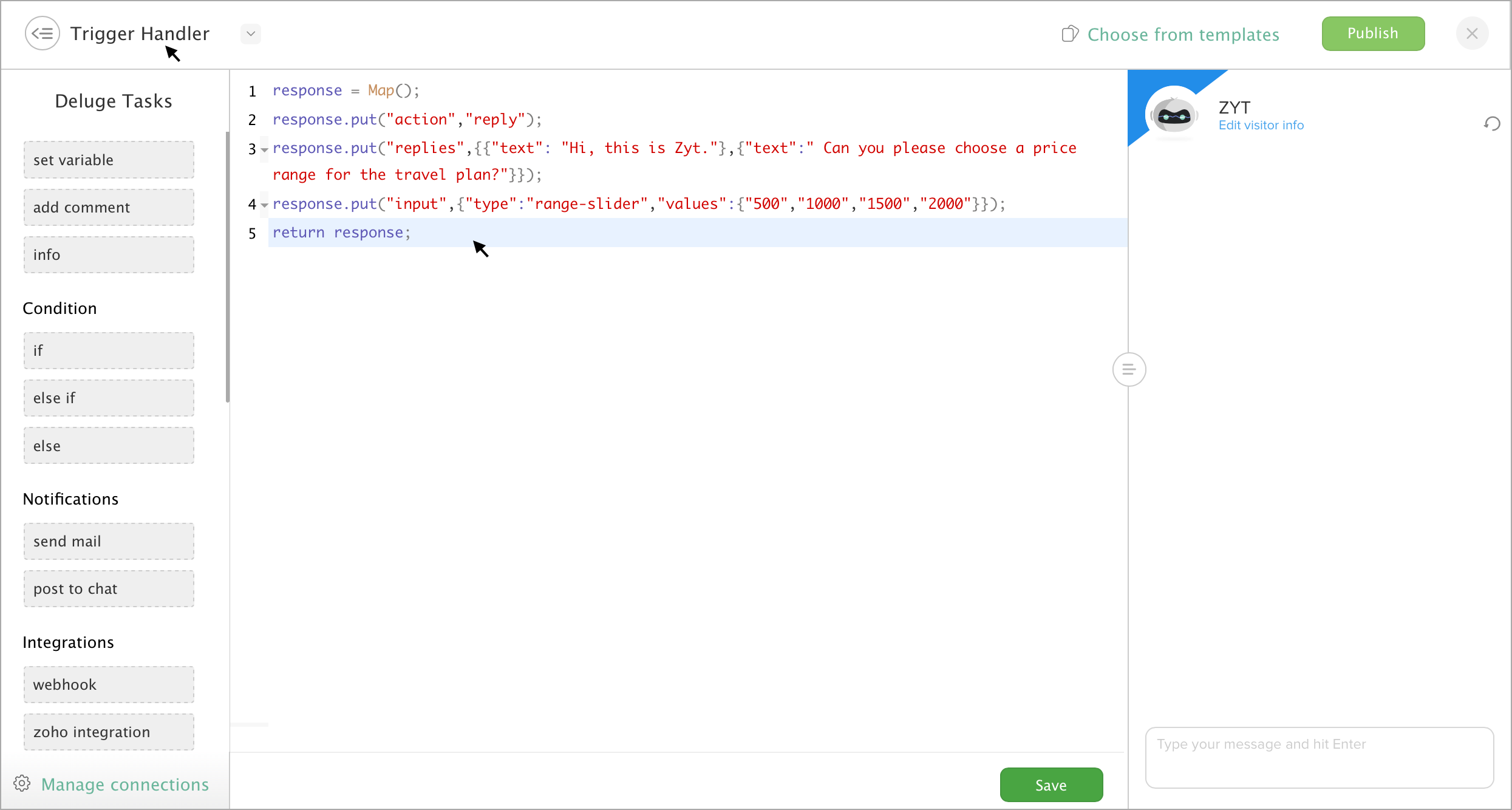
Task: Open Edit visitor info link
Action: pos(1261,125)
